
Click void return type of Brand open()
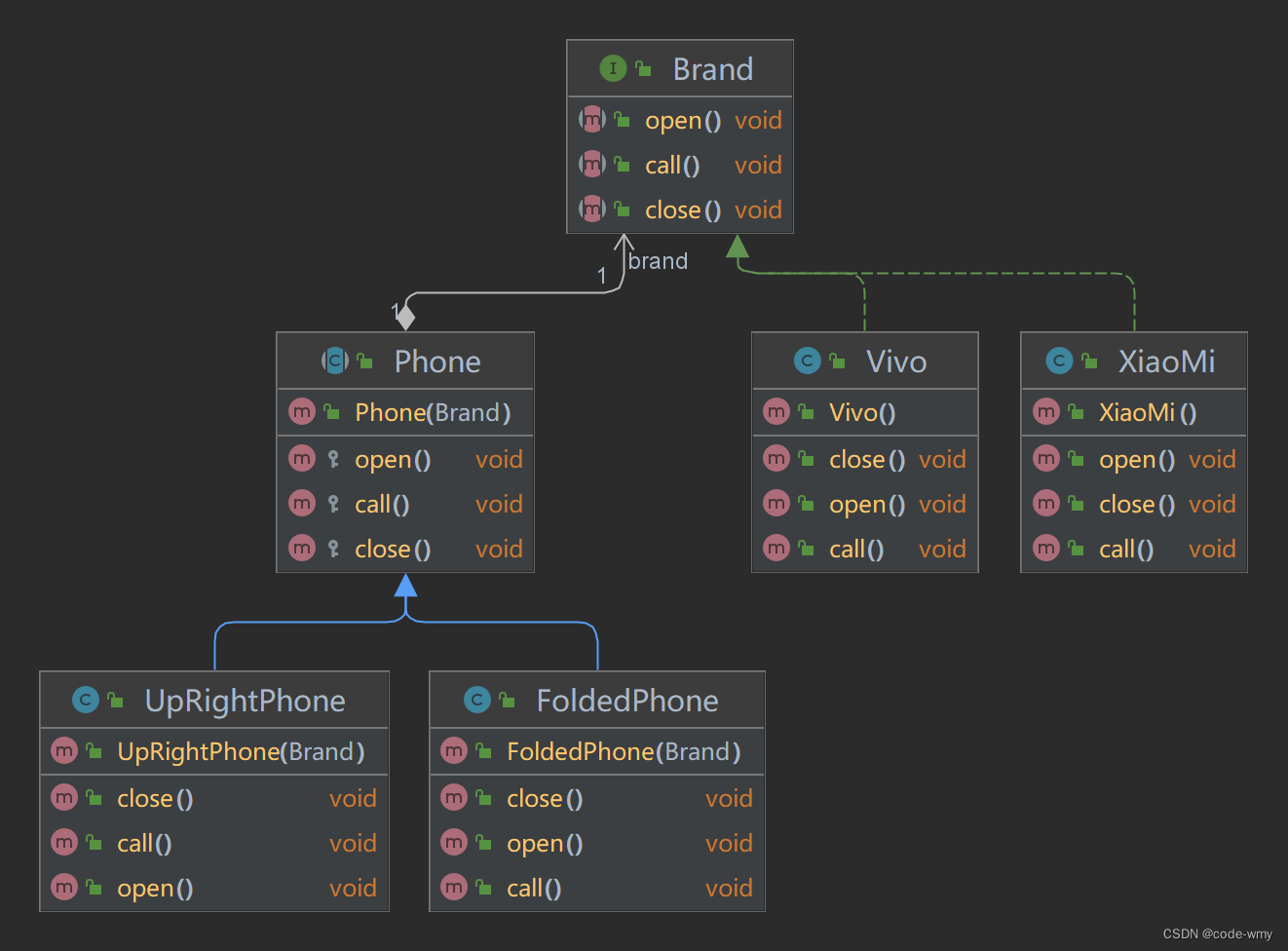[758, 120]
